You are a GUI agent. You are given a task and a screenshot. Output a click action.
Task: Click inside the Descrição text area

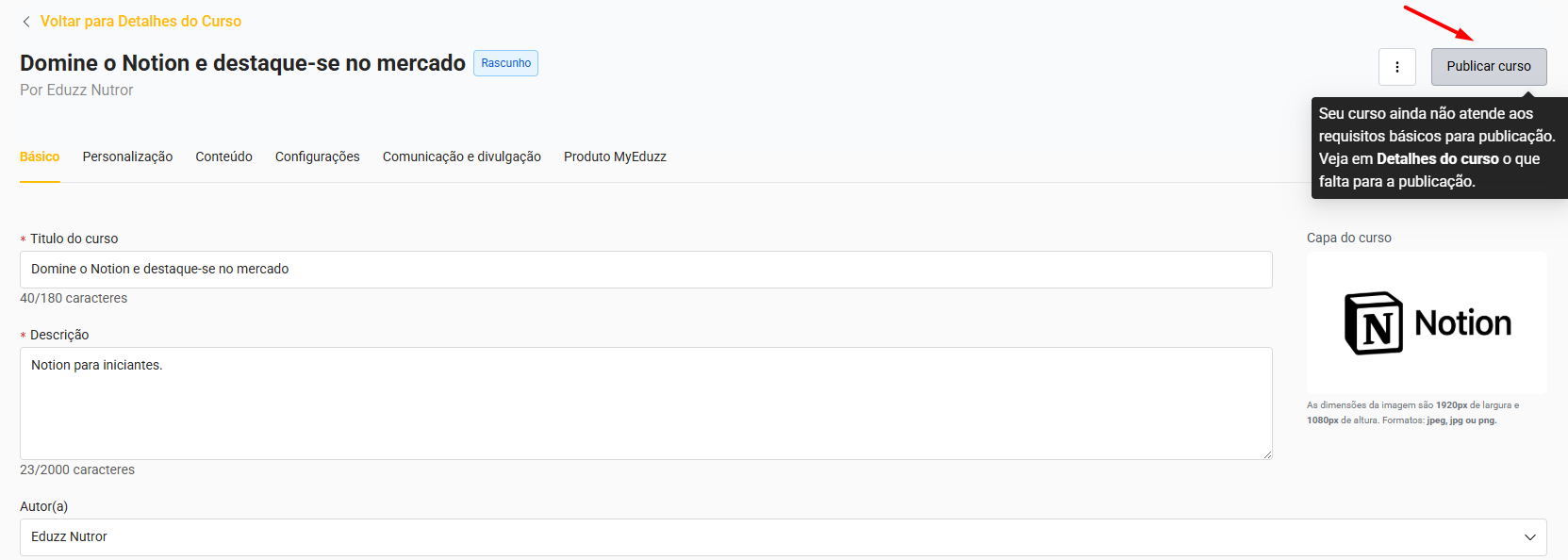[x=645, y=404]
